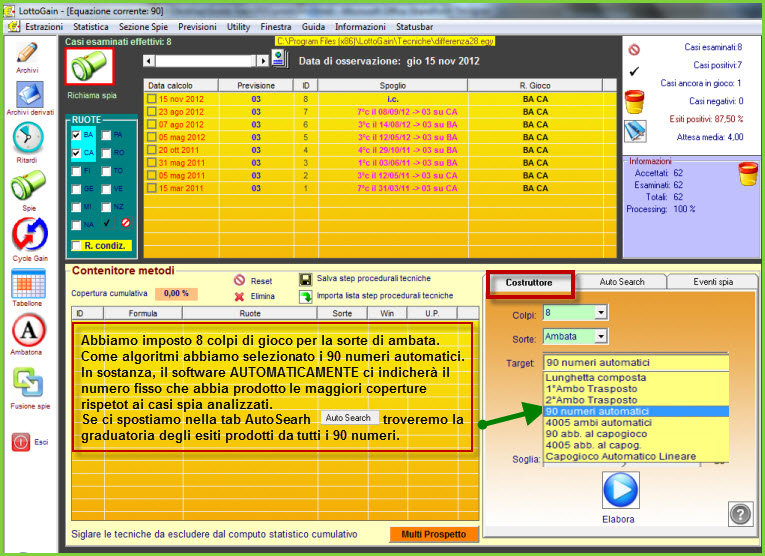This screenshot has height=556, width=765.
Task: Open the Archivi pencil icon
Action: pos(27,53)
